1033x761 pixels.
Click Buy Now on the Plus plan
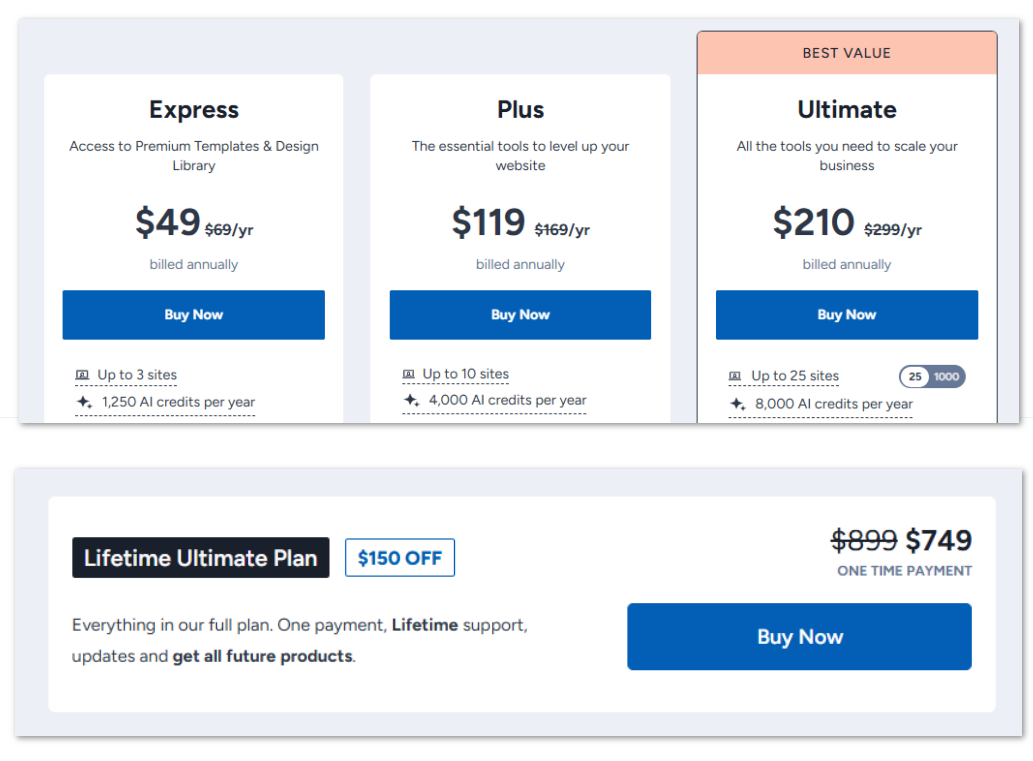[x=520, y=314]
